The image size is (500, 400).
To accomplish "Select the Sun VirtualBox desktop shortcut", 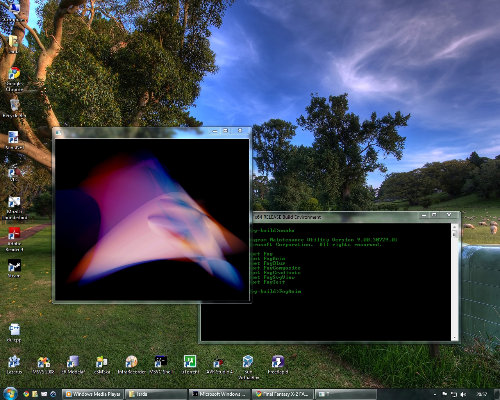I will (x=248, y=367).
